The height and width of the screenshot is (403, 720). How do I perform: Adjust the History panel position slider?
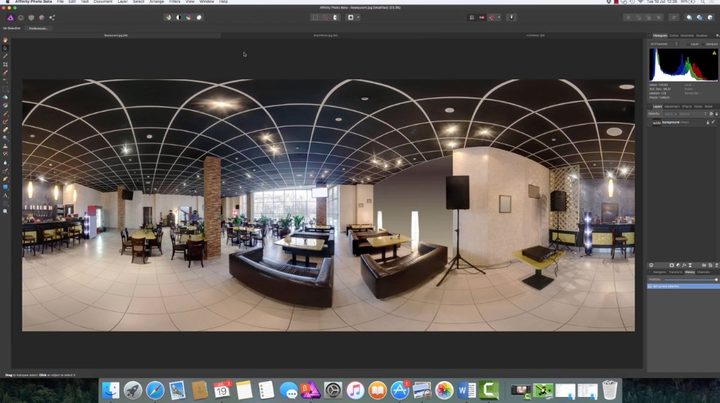click(x=690, y=280)
